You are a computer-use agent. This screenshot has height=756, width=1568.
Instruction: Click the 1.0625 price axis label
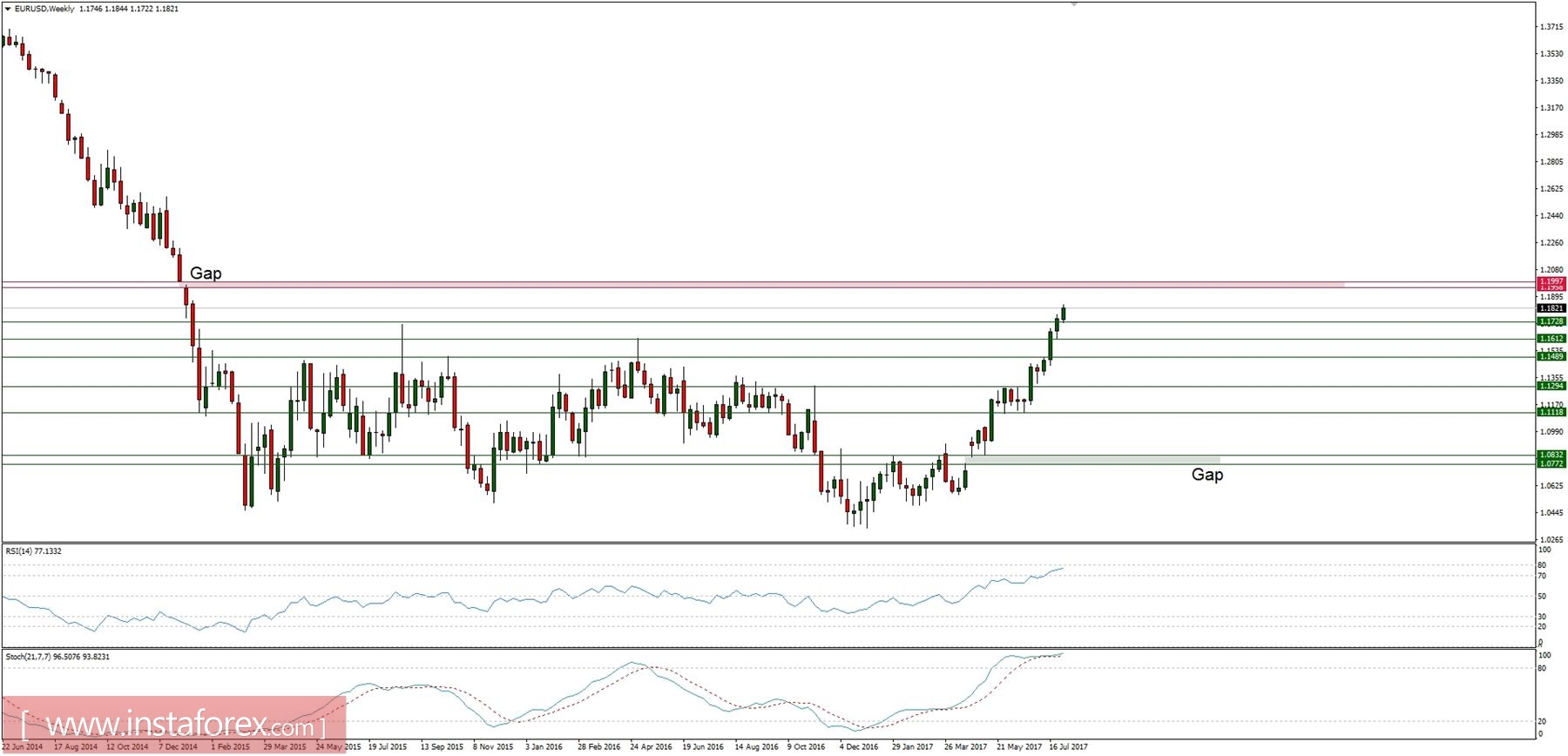[x=1551, y=486]
